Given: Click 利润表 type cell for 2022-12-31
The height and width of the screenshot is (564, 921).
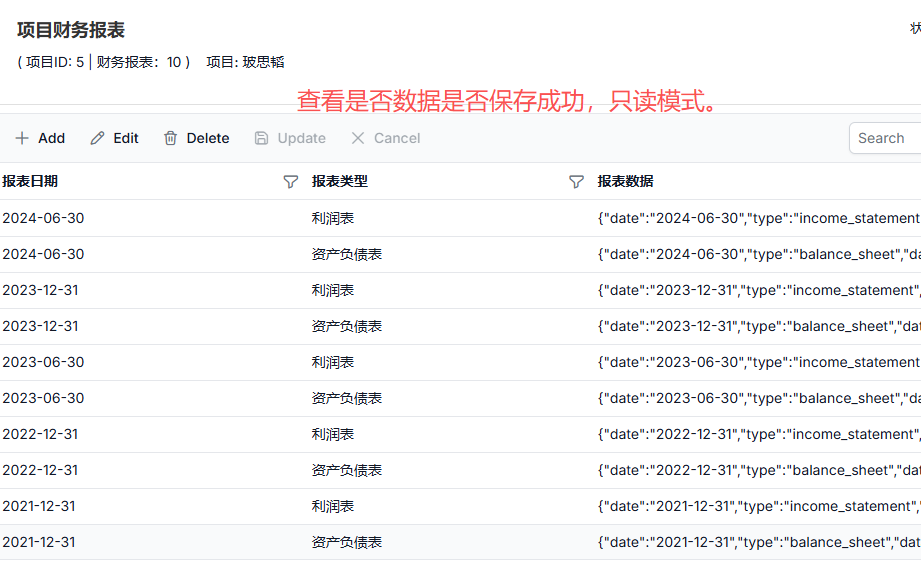Looking at the screenshot, I should pos(333,434).
